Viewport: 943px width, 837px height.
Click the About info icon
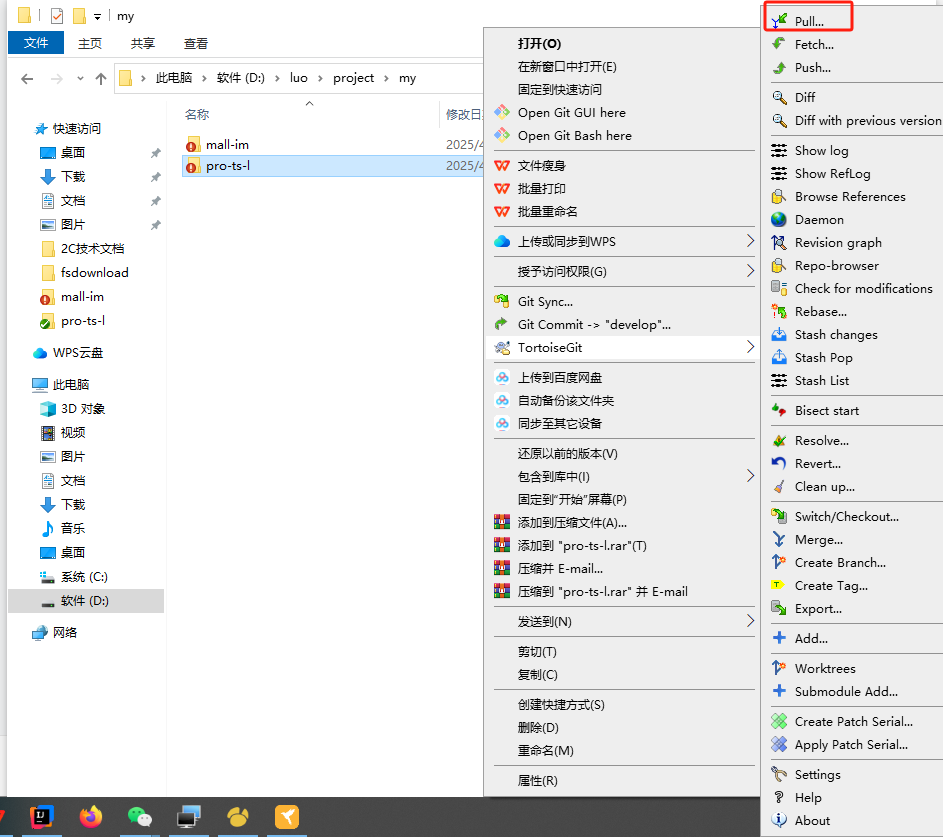779,820
